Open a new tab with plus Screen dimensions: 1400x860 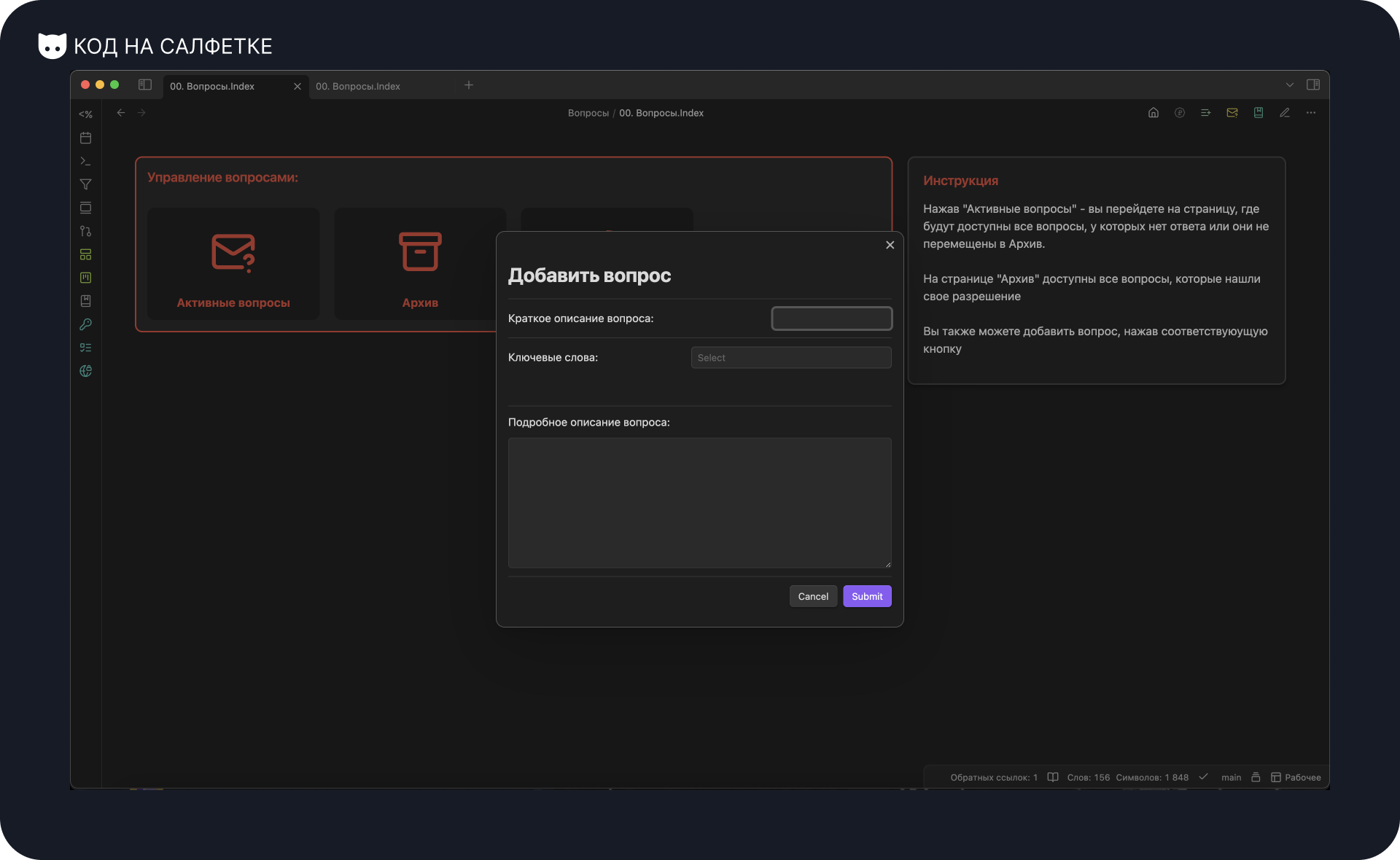click(x=469, y=85)
